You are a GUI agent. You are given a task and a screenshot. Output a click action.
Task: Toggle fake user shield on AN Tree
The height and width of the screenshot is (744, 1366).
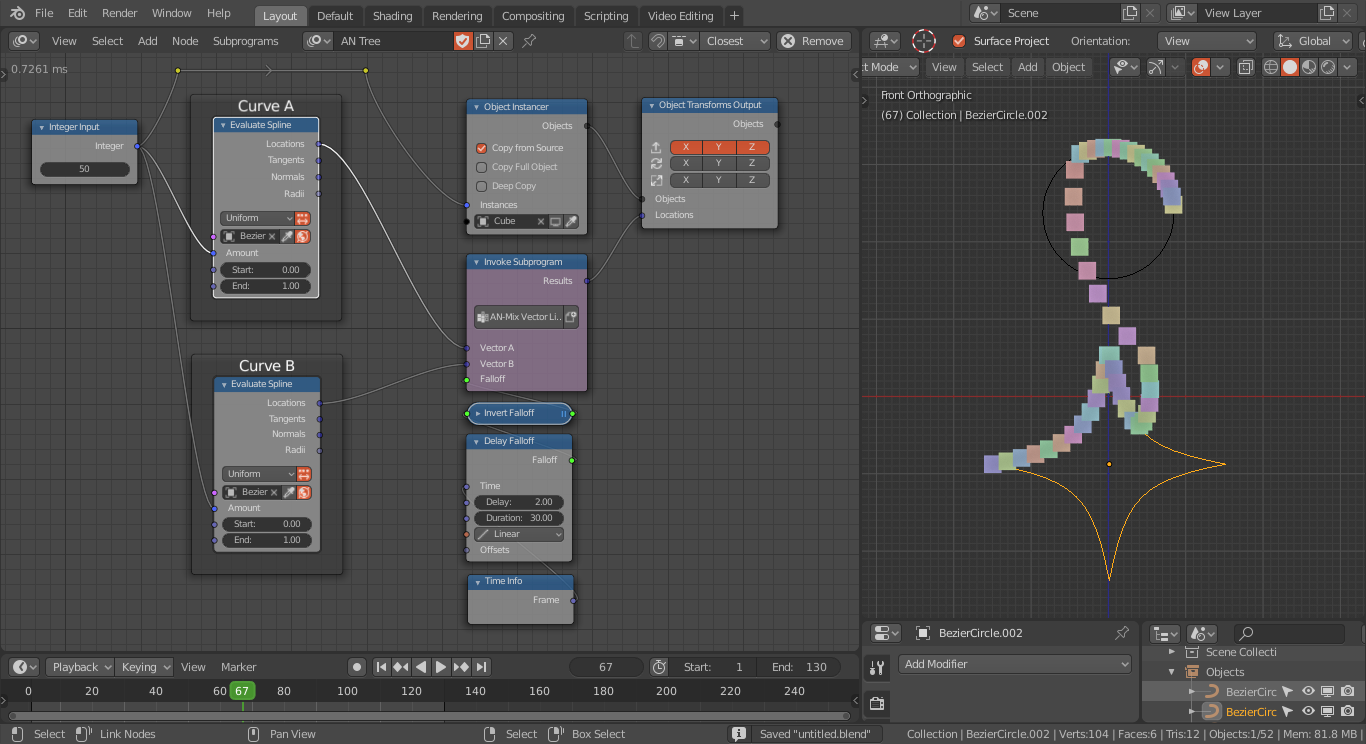[462, 41]
